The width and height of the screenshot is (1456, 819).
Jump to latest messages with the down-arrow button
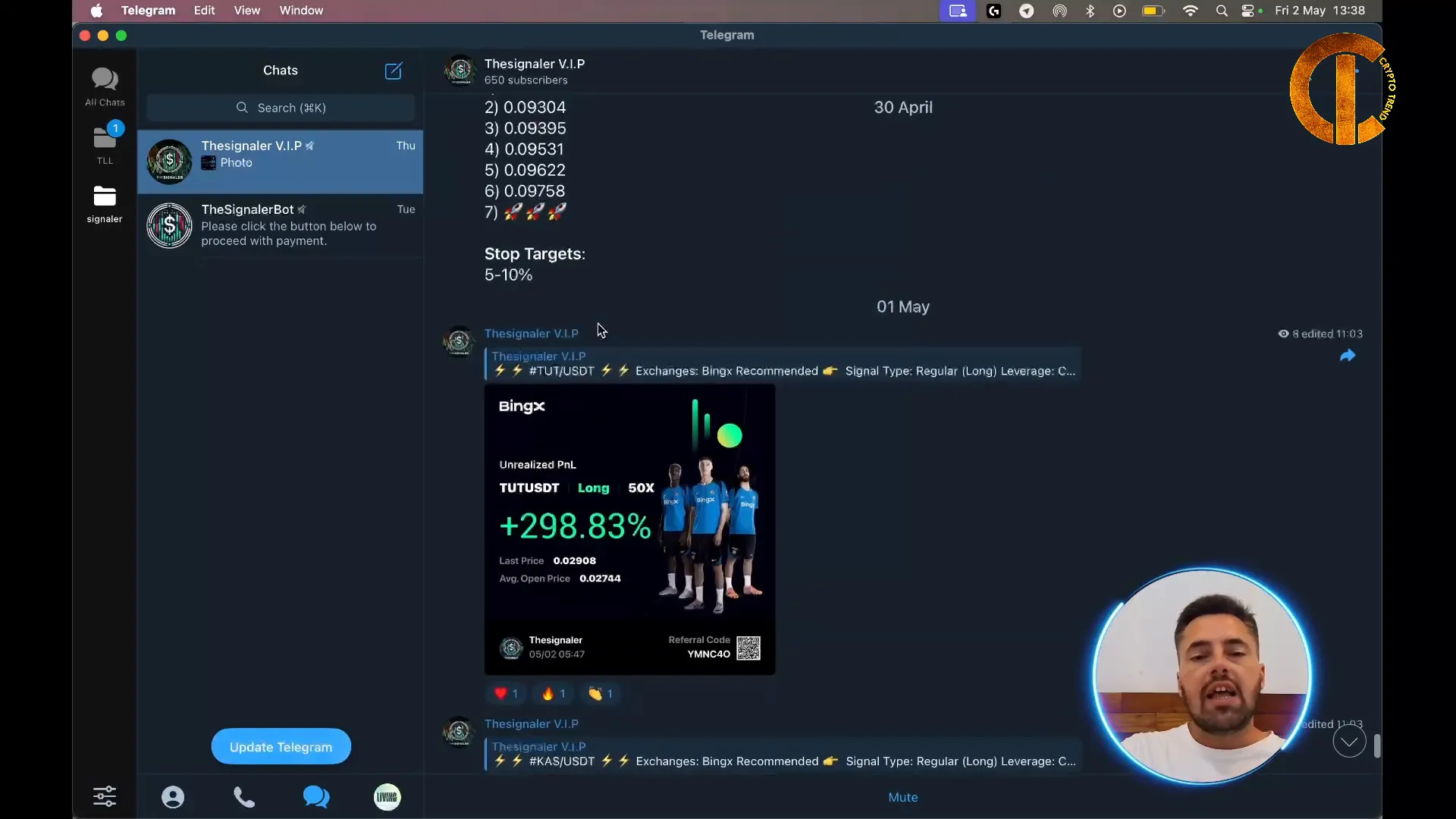pos(1349,742)
